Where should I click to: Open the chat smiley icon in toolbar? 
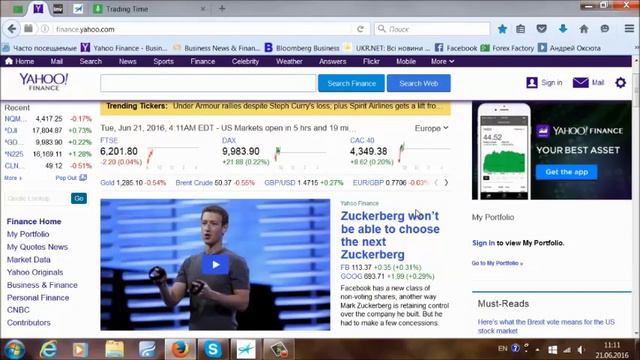[x=605, y=29]
